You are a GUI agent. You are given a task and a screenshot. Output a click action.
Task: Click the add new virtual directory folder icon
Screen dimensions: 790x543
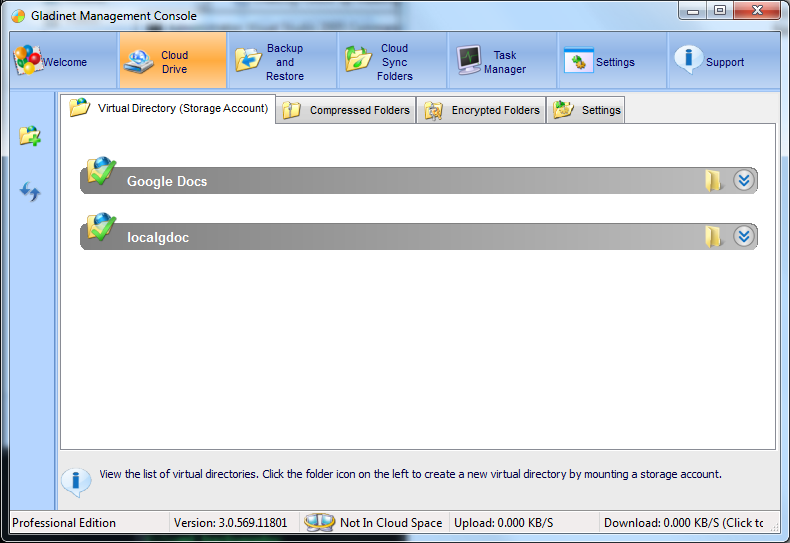pyautogui.click(x=30, y=136)
